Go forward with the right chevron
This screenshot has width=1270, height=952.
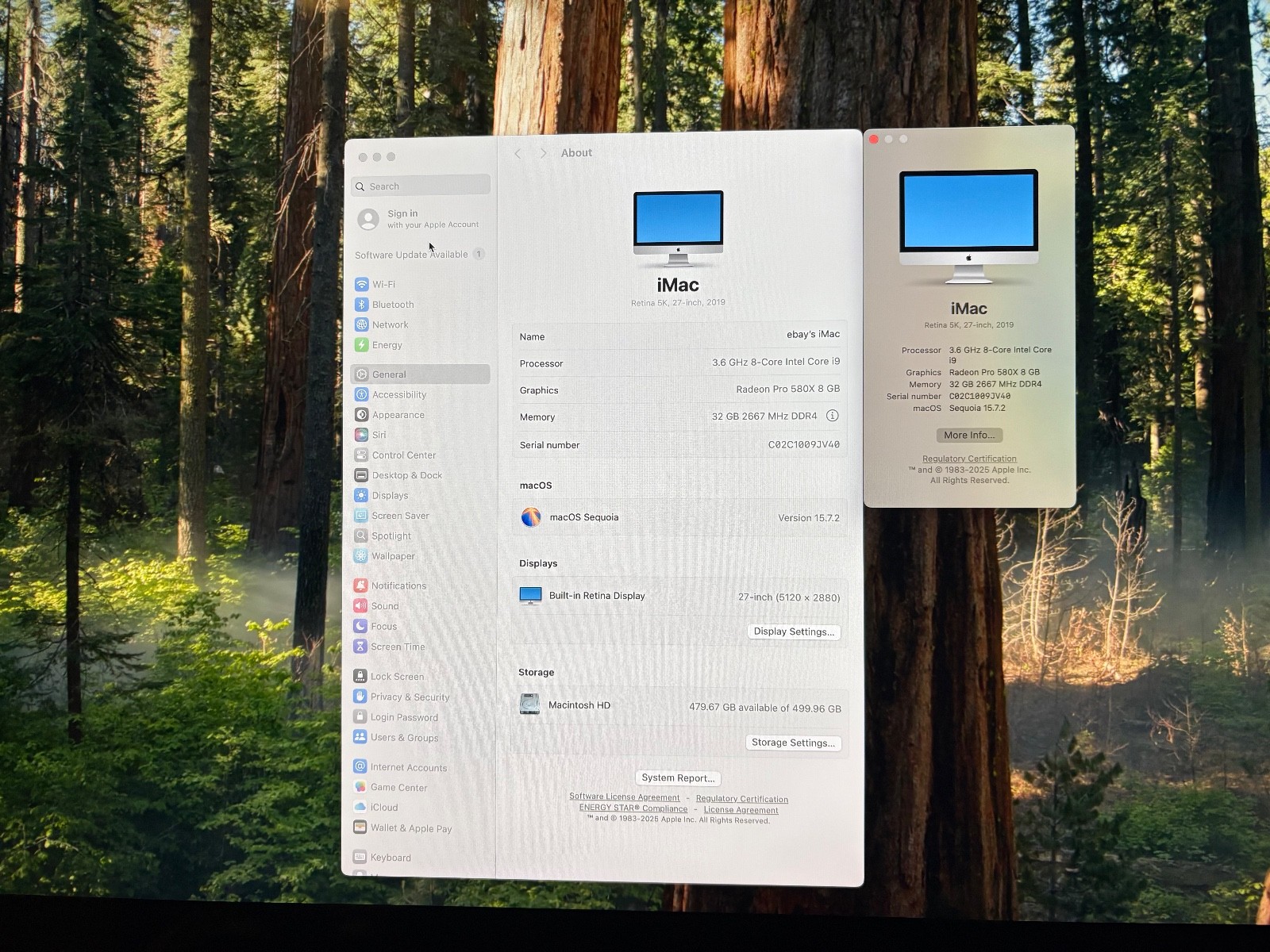(544, 153)
